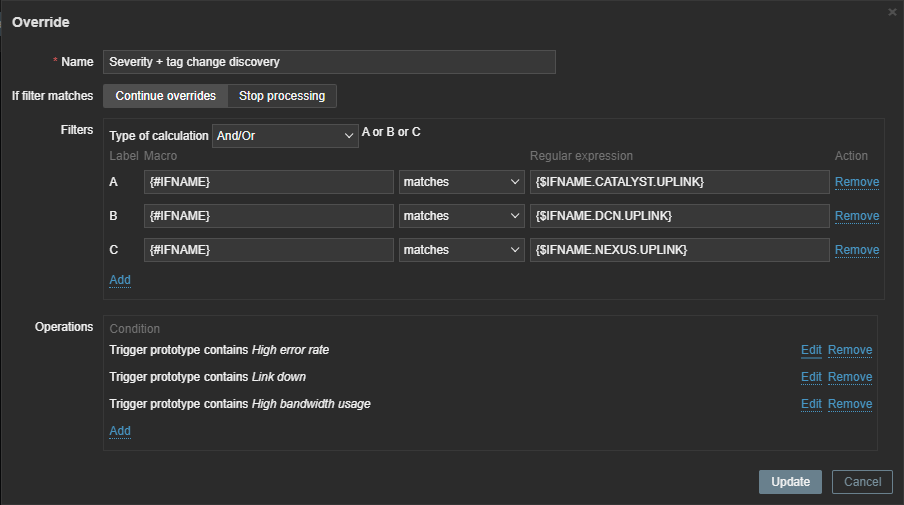This screenshot has height=505, width=904.
Task: Edit the High error rate operation
Action: (811, 350)
